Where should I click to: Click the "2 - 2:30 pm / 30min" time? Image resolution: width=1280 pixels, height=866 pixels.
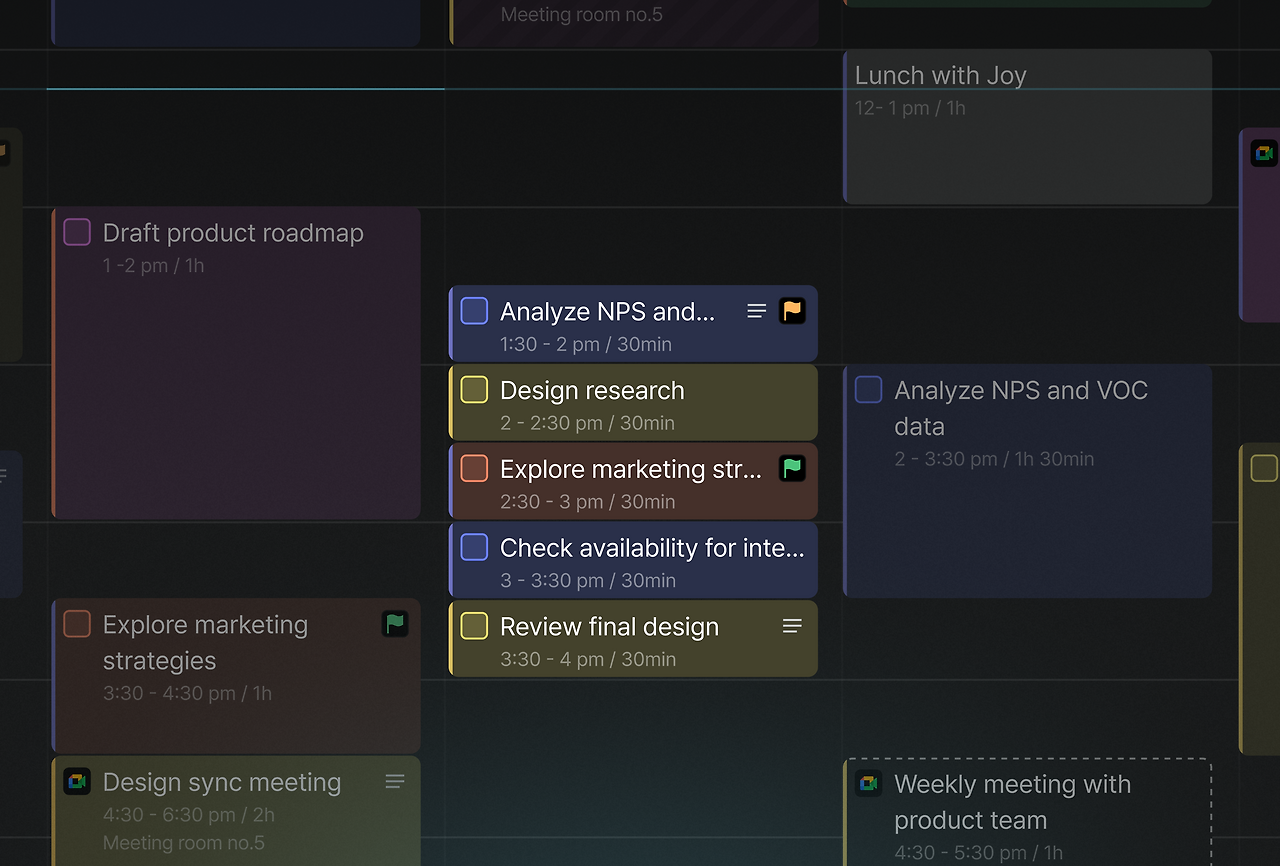coord(587,424)
